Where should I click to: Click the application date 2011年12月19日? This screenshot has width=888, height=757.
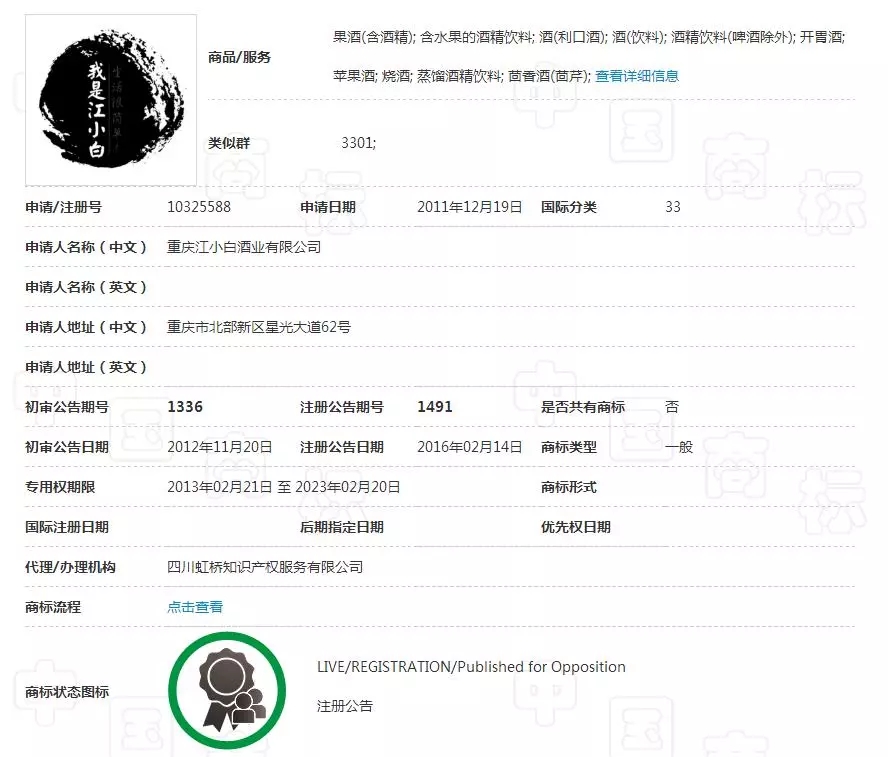469,207
